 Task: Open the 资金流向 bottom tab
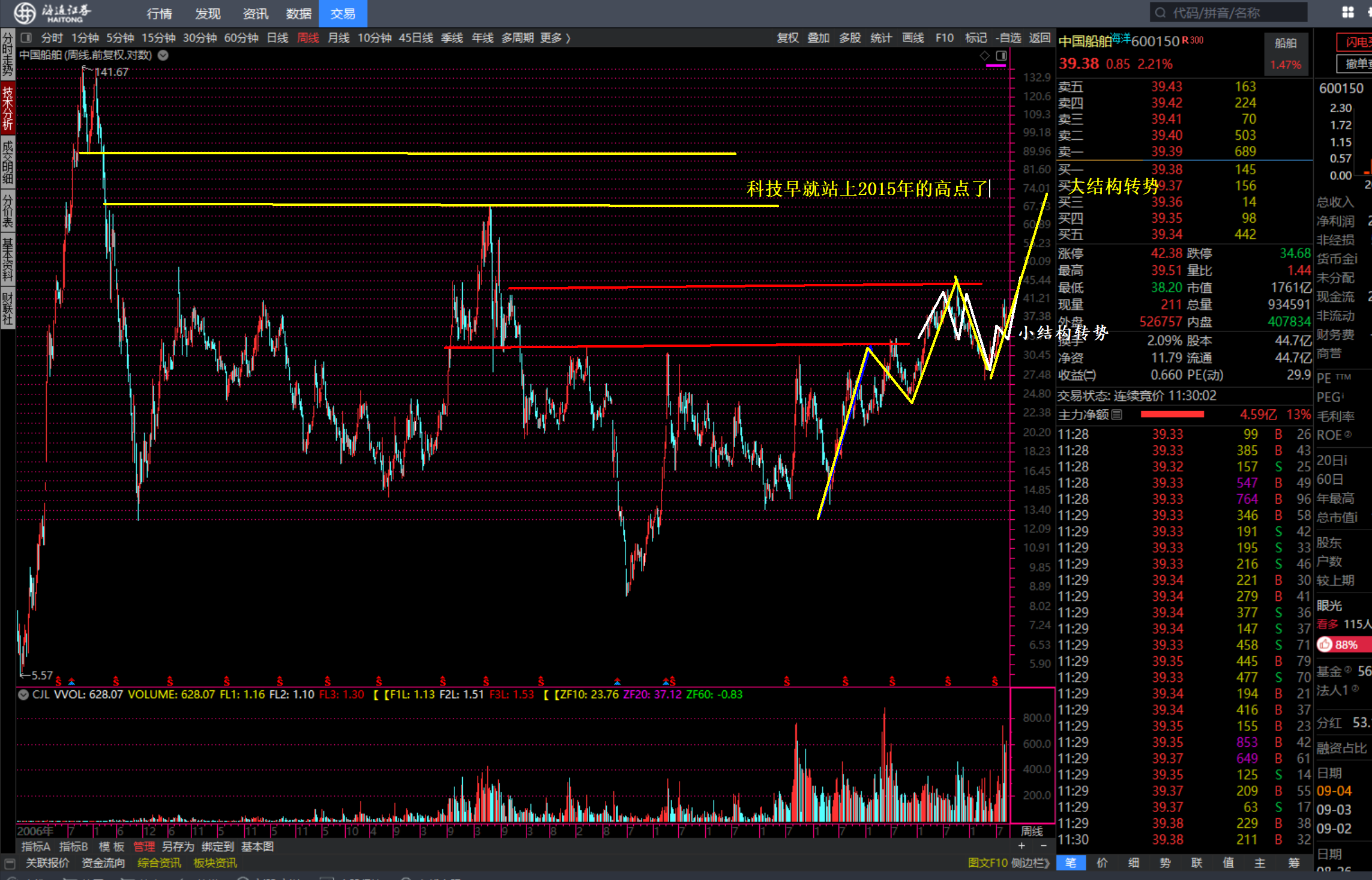pyautogui.click(x=103, y=863)
